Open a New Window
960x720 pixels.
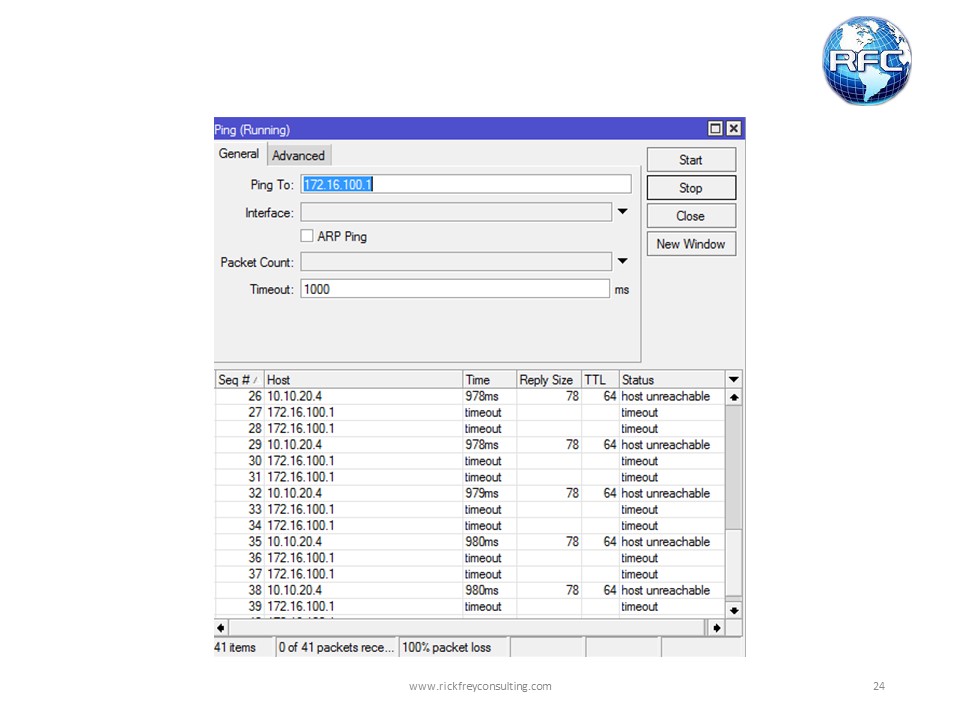pos(690,243)
